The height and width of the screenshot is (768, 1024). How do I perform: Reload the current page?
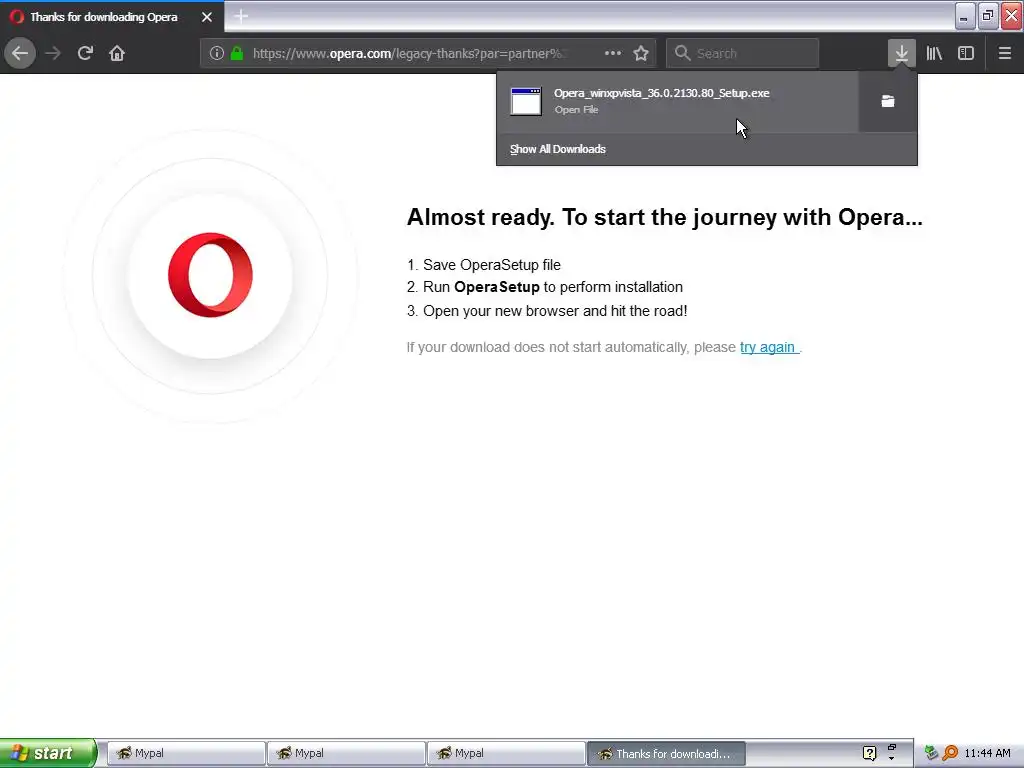tap(85, 53)
